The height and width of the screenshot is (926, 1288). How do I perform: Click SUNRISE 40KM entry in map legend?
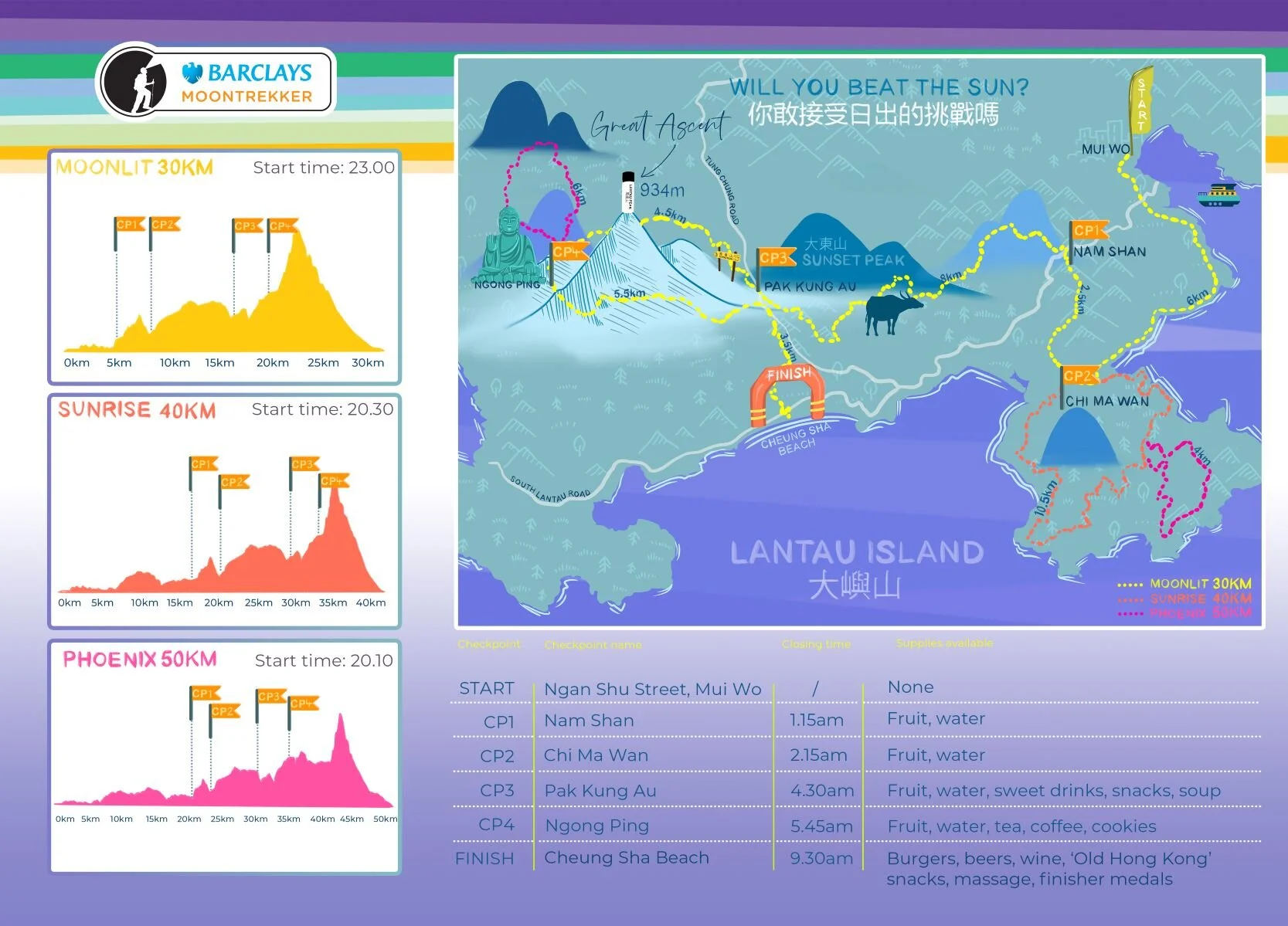pos(1184,599)
